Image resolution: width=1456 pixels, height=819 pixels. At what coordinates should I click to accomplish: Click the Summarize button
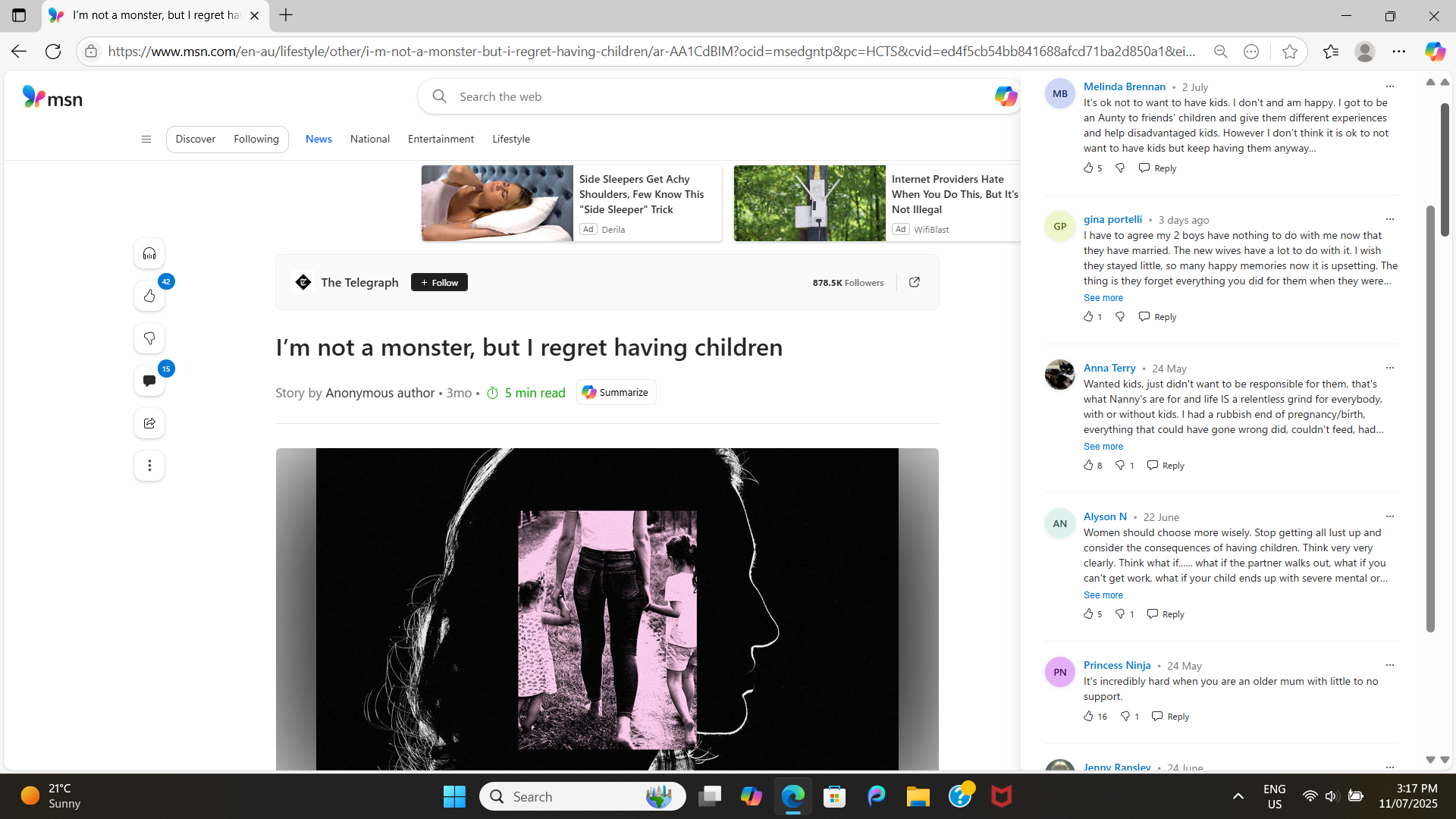616,392
